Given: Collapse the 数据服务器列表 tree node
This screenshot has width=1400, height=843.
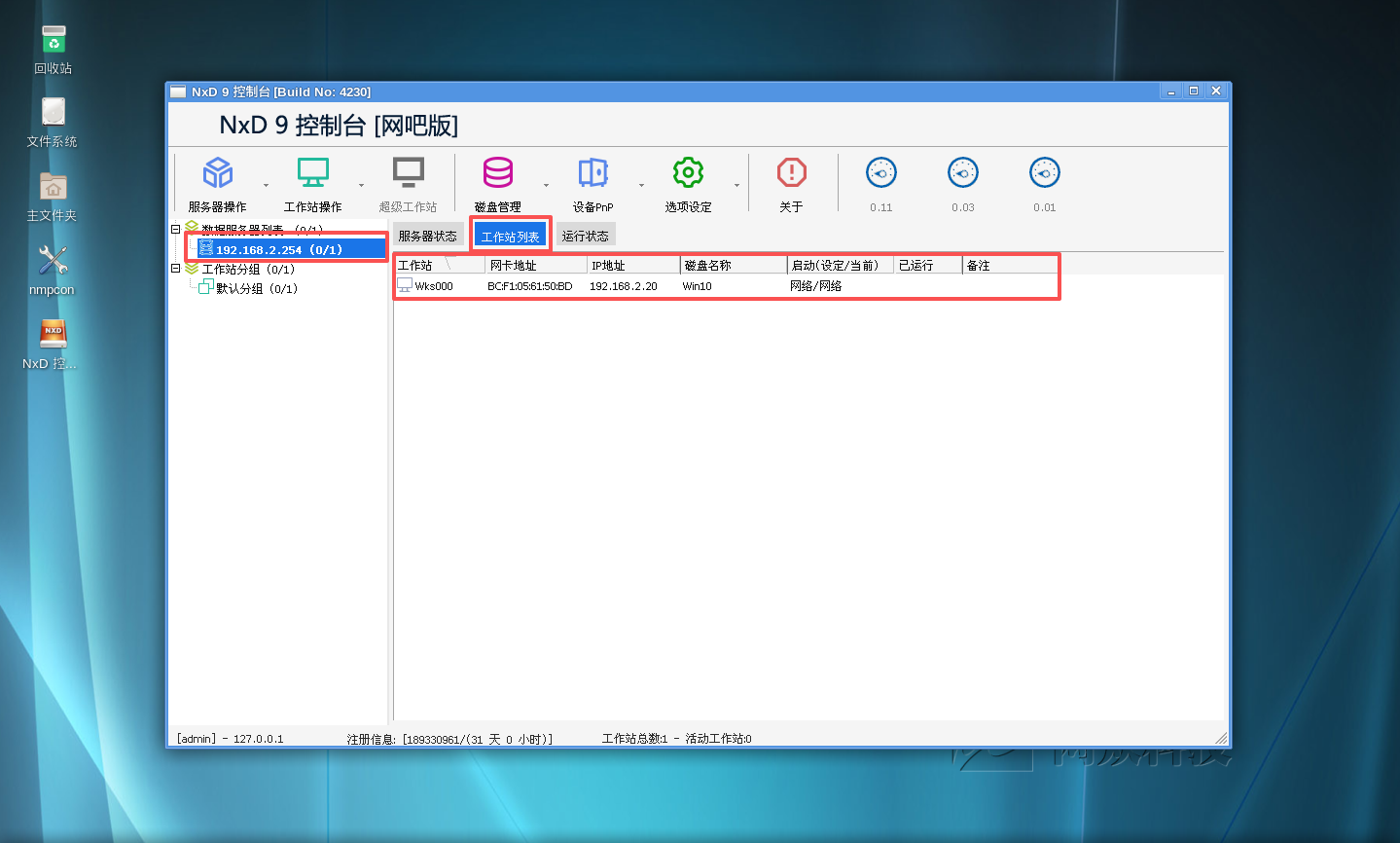Looking at the screenshot, I should tap(176, 230).
